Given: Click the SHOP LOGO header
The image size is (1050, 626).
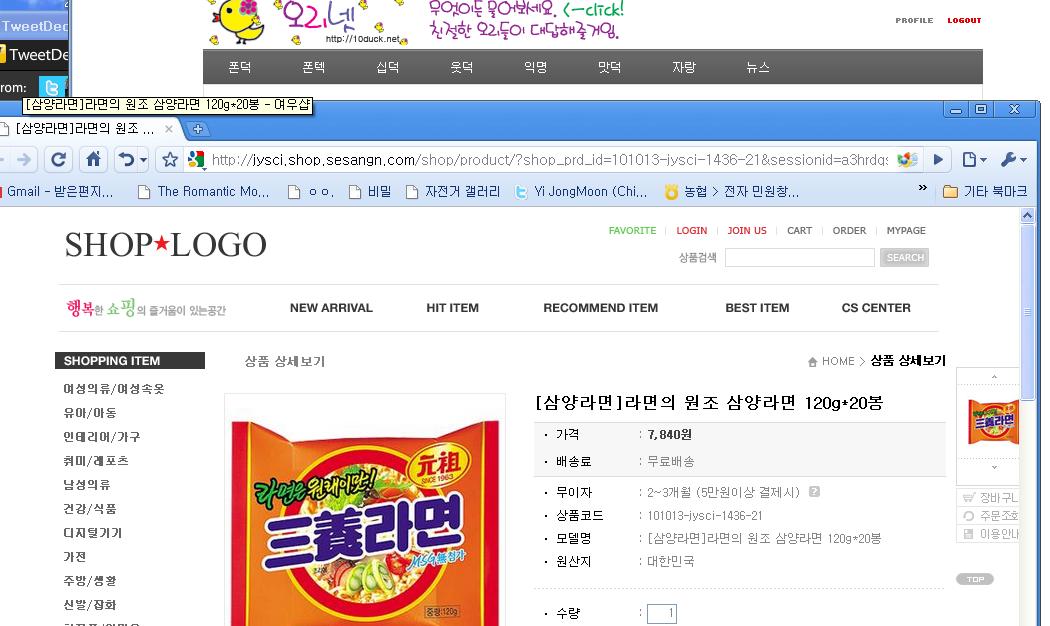Looking at the screenshot, I should 165,244.
